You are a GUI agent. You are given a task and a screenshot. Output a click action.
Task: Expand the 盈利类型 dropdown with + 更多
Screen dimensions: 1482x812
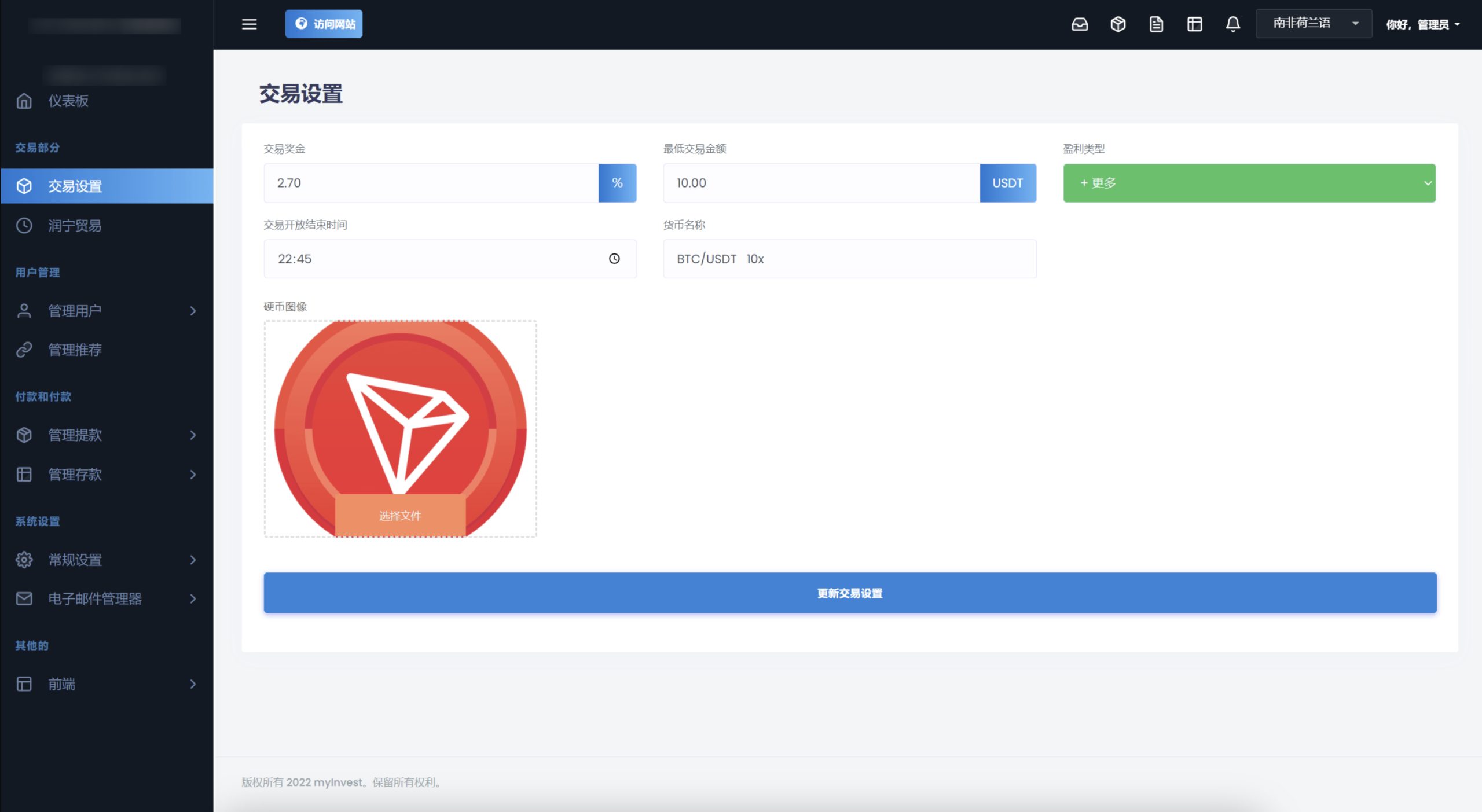(1250, 182)
